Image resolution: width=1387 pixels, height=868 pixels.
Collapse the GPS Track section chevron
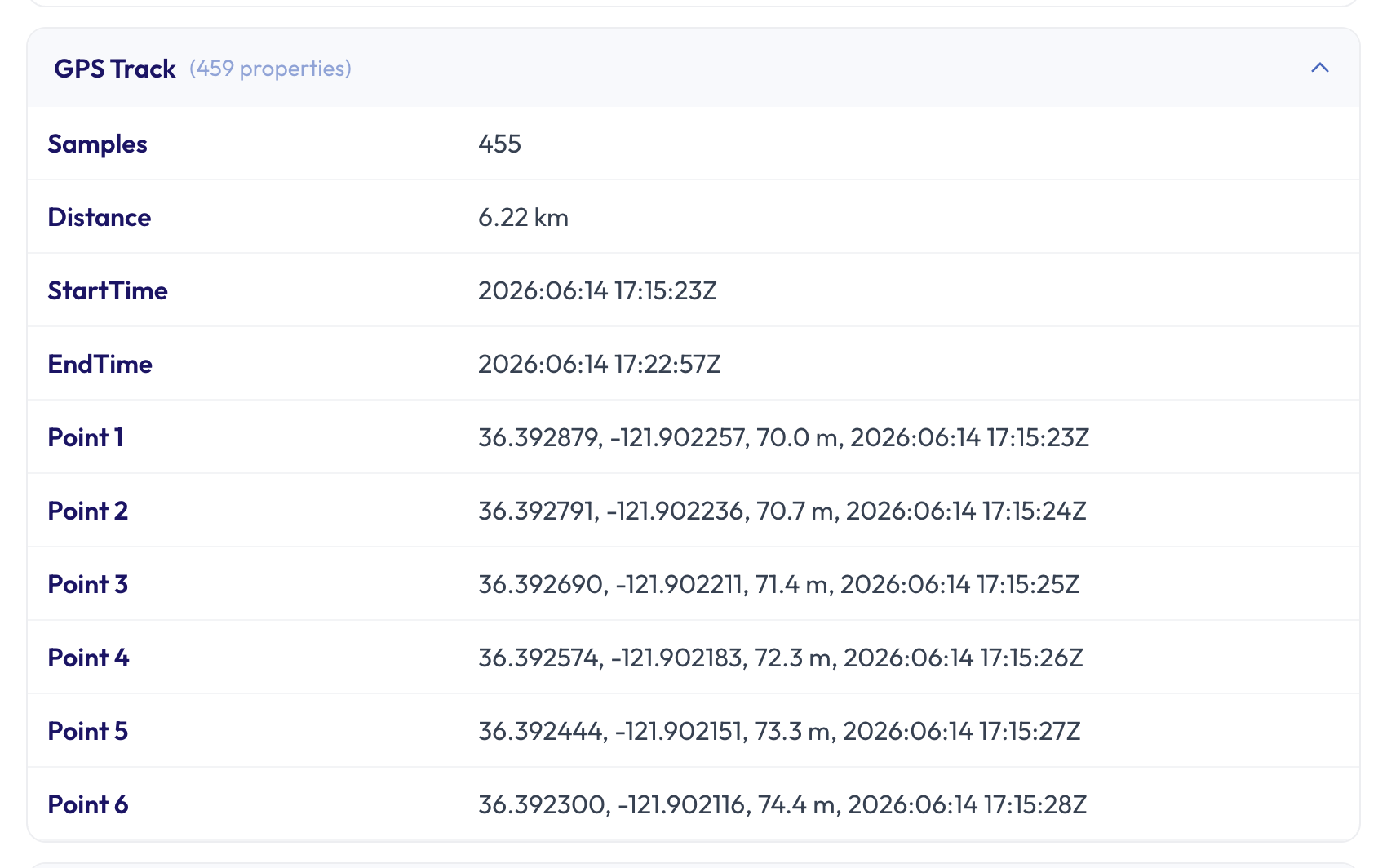(1319, 68)
